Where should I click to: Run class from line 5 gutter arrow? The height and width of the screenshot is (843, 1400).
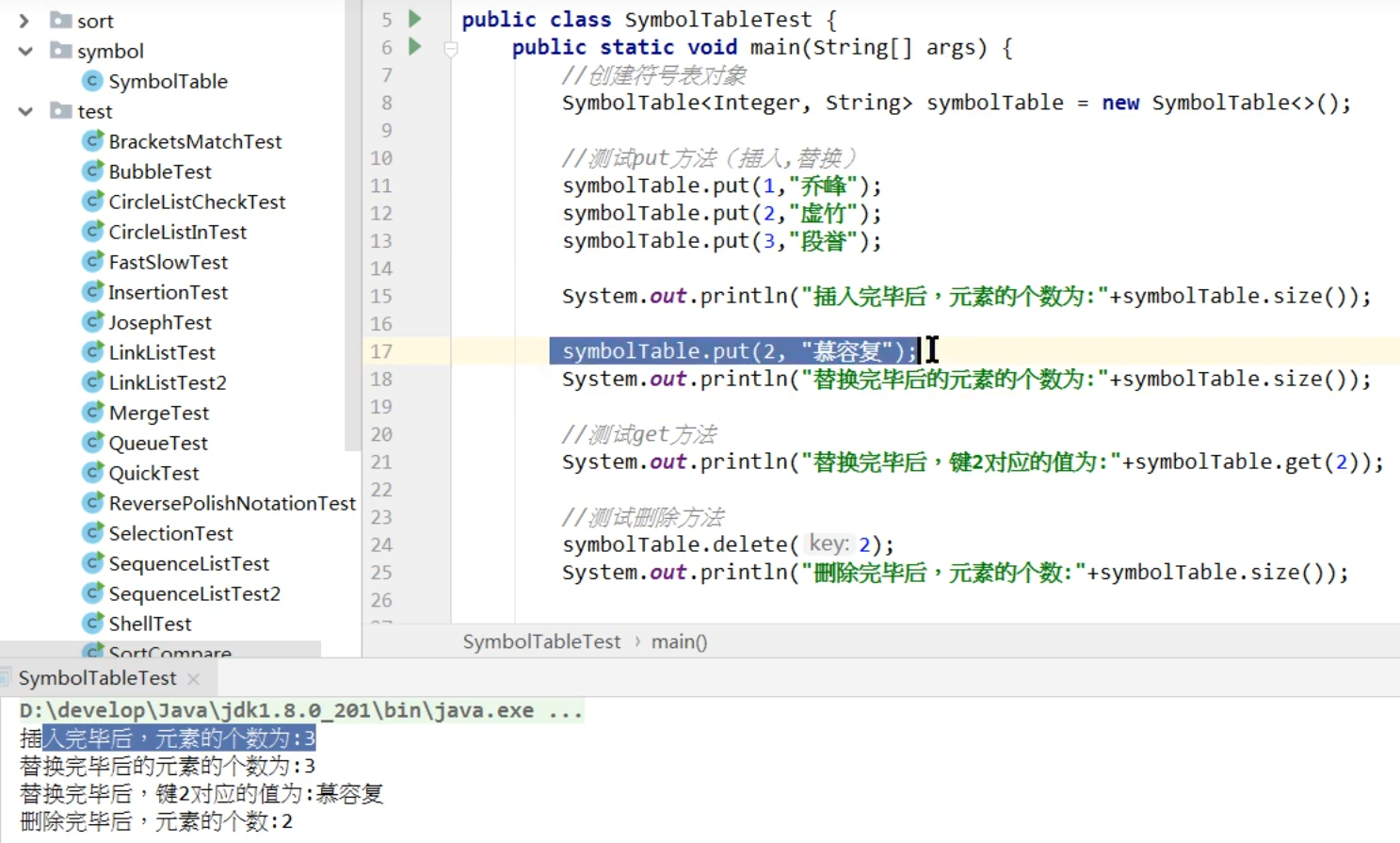point(414,18)
